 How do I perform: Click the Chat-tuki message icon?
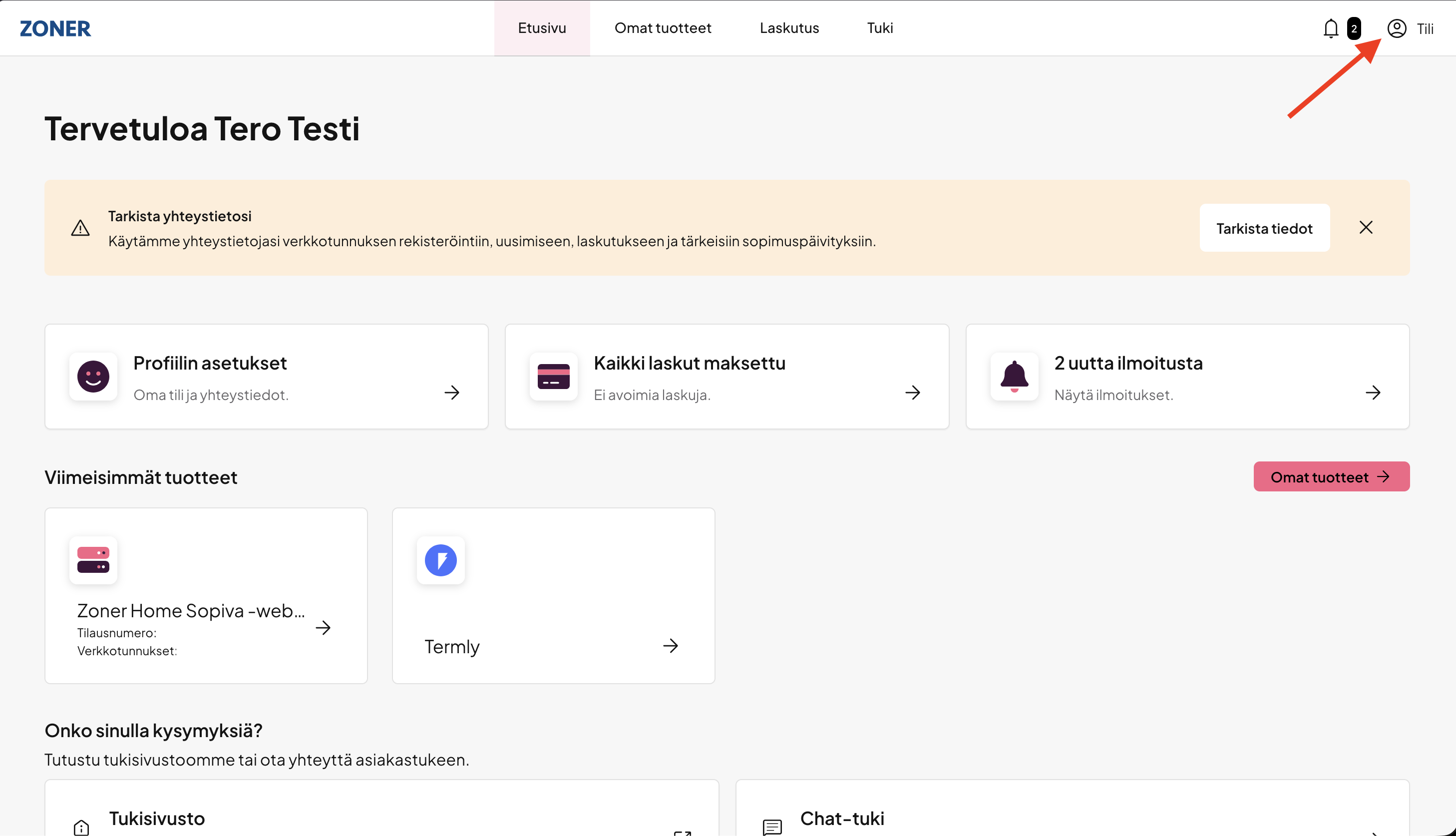click(x=772, y=827)
